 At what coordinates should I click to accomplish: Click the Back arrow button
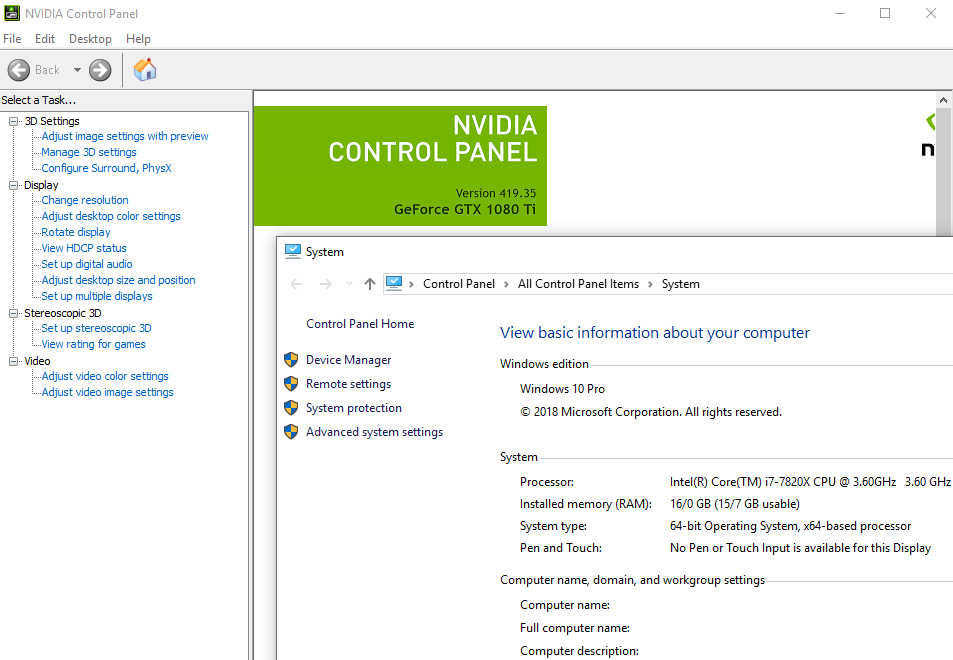click(19, 70)
